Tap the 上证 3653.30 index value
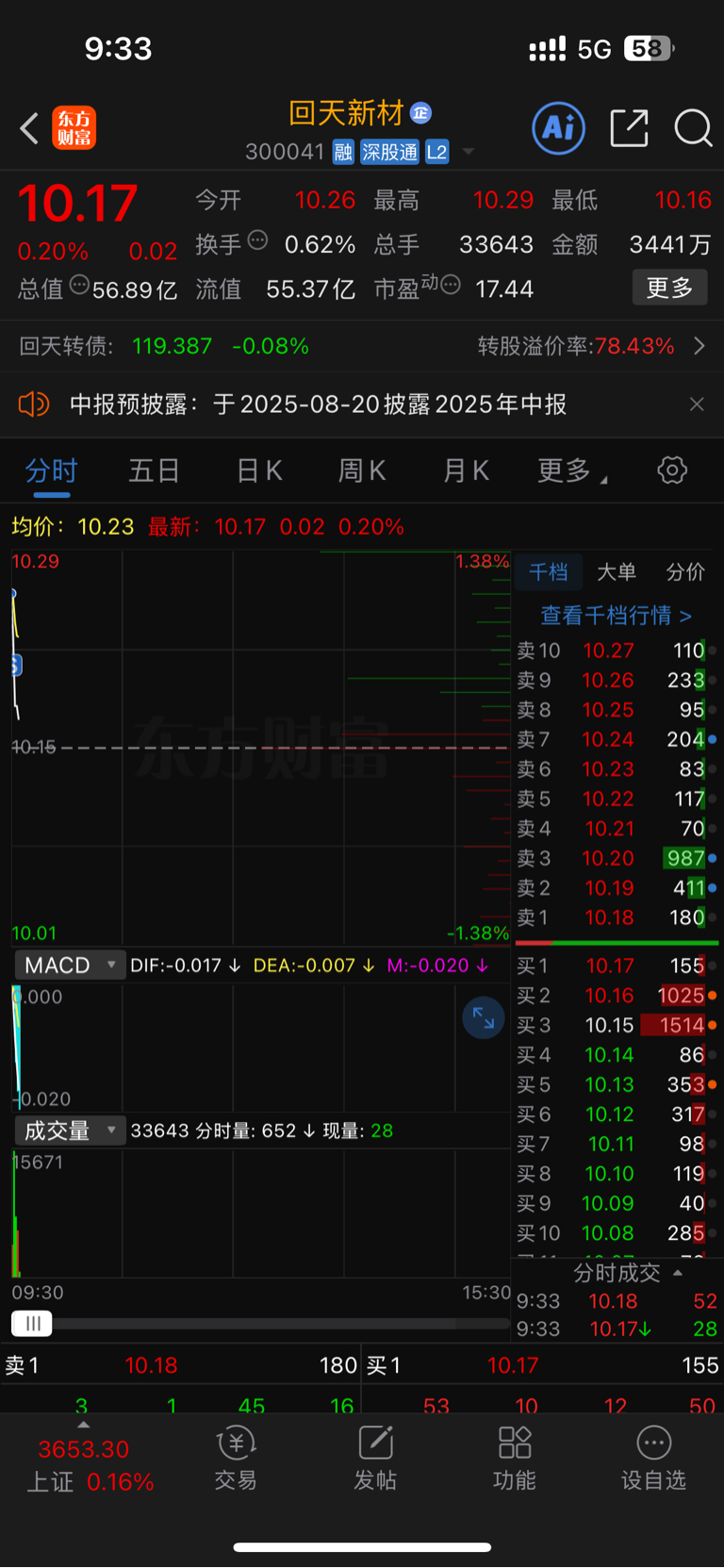Image resolution: width=724 pixels, height=1568 pixels. 83,1449
